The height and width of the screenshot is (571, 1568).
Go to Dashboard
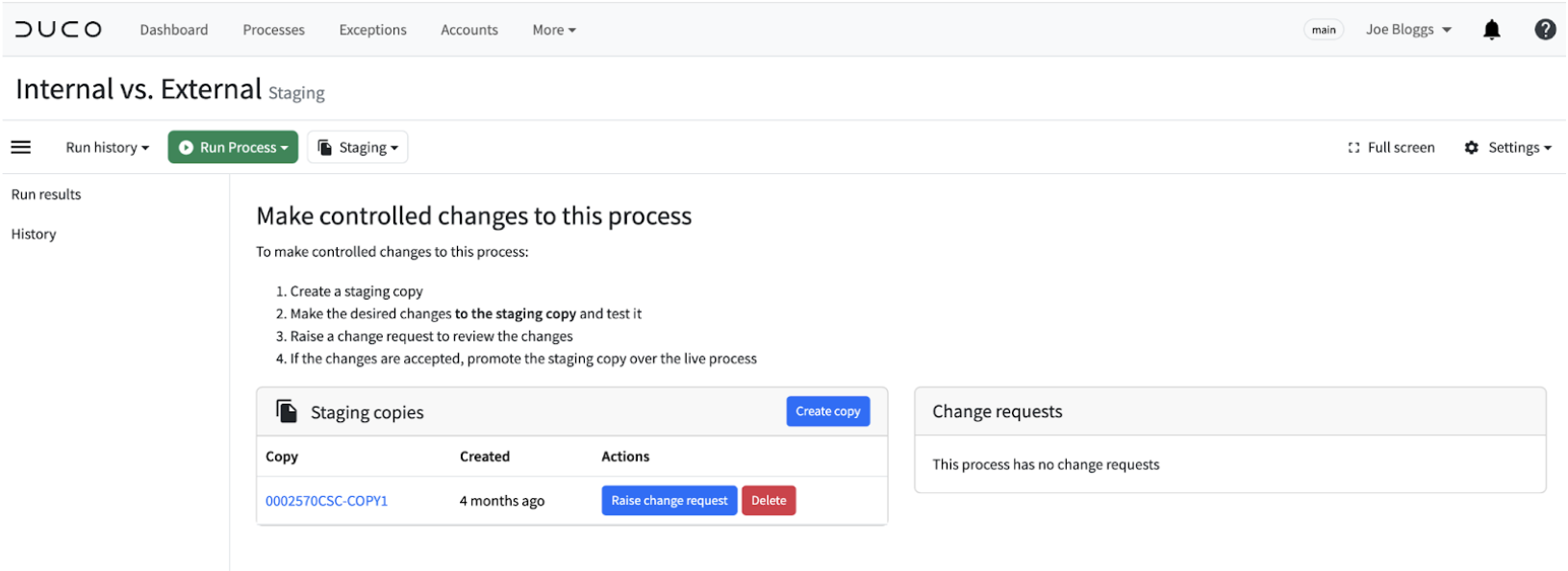pyautogui.click(x=174, y=30)
